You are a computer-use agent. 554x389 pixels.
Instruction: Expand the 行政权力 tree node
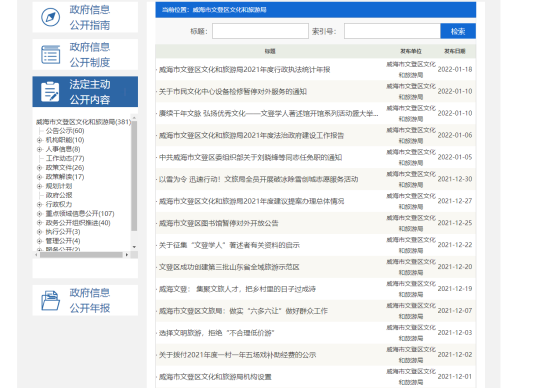pyautogui.click(x=39, y=204)
